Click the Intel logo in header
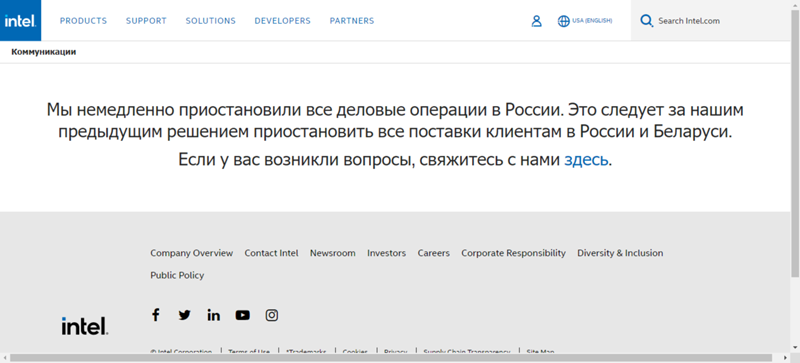 point(20,20)
